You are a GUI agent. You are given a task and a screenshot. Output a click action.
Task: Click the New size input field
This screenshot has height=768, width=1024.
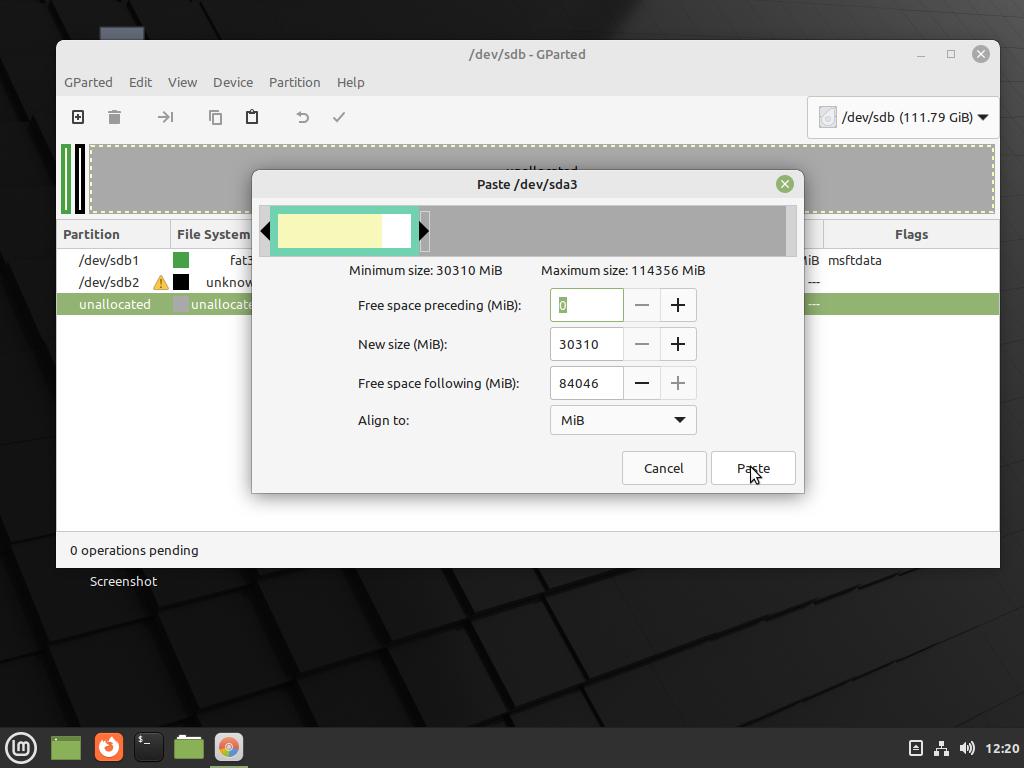tap(586, 344)
